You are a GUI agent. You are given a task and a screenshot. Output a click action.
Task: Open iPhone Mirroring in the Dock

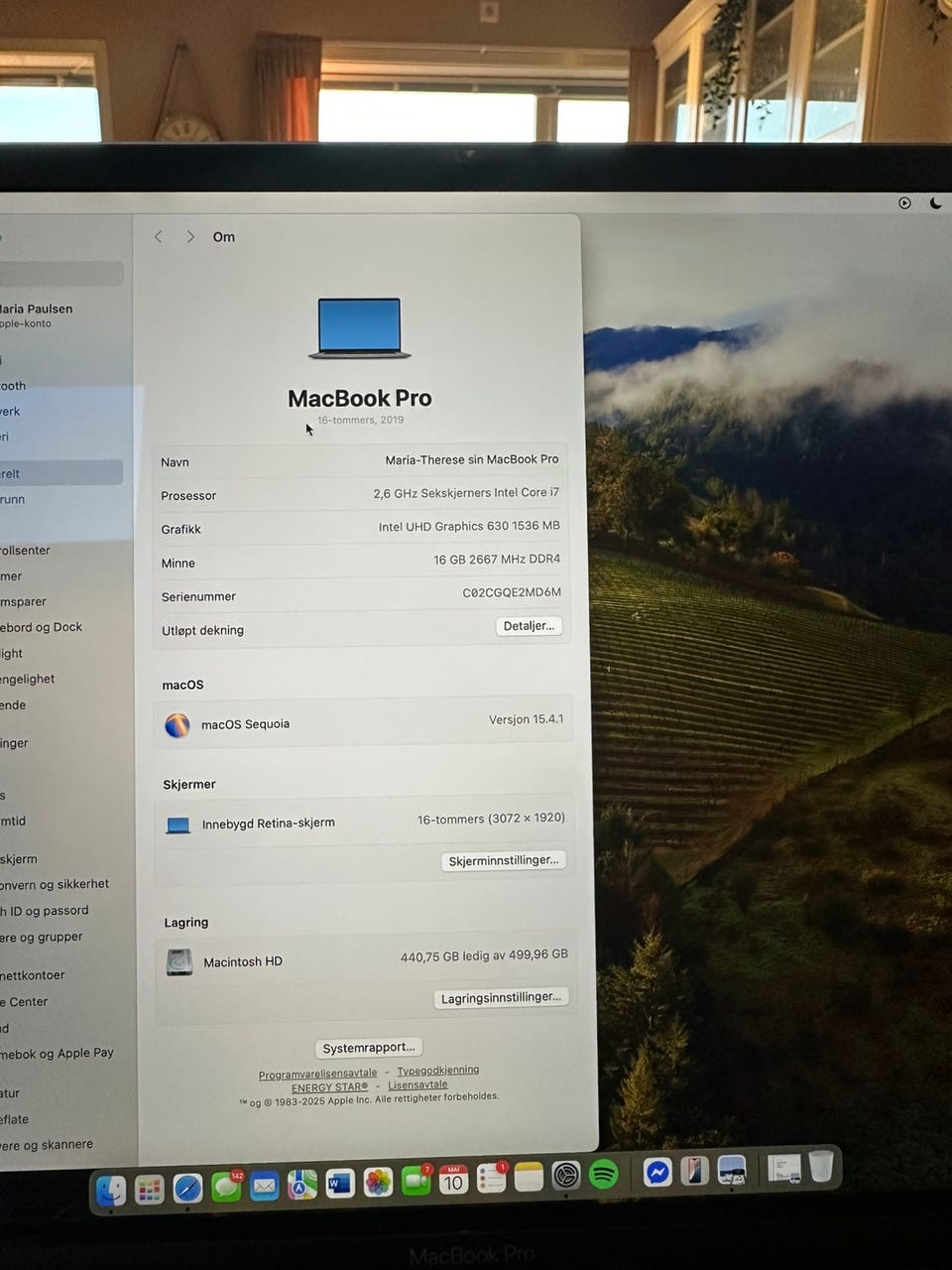tap(694, 1172)
